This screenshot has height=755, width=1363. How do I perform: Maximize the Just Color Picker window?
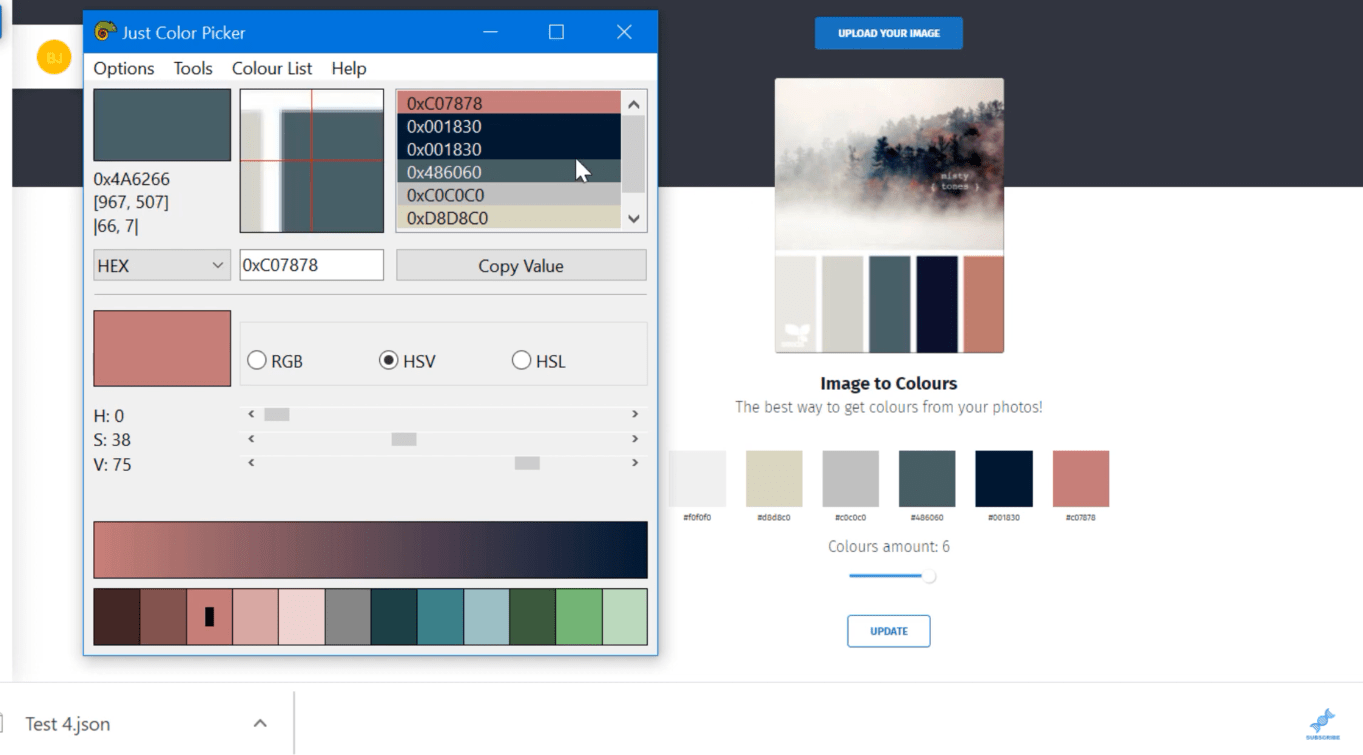pos(556,32)
